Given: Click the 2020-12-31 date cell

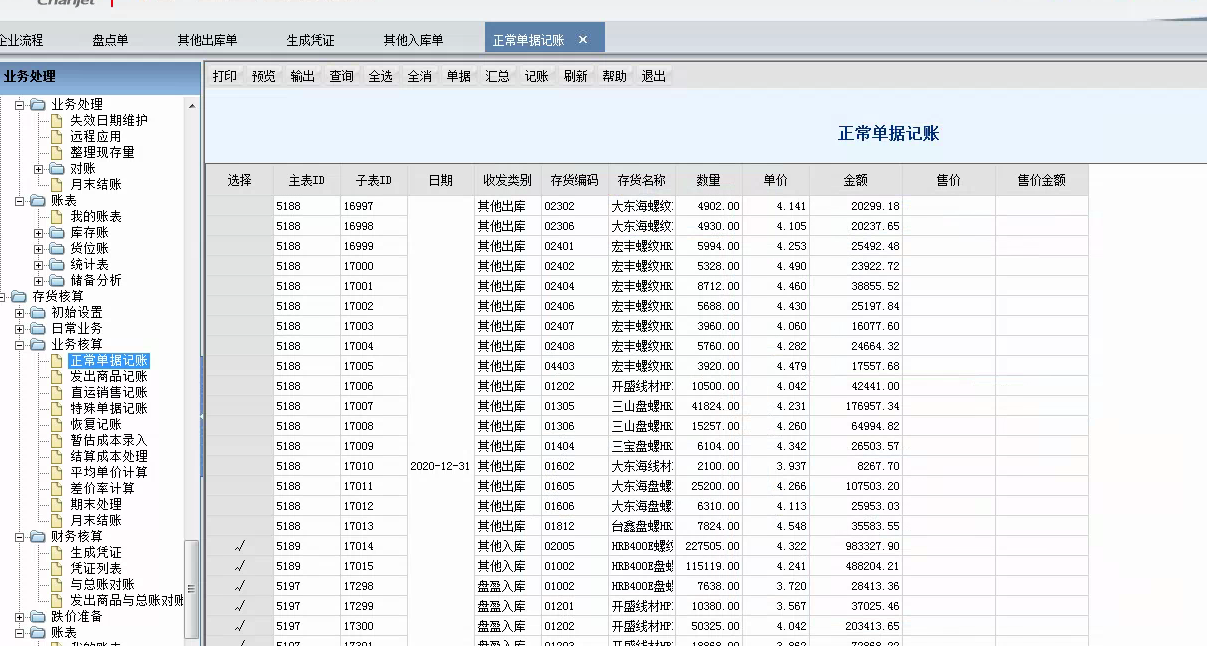Looking at the screenshot, I should coord(441,466).
